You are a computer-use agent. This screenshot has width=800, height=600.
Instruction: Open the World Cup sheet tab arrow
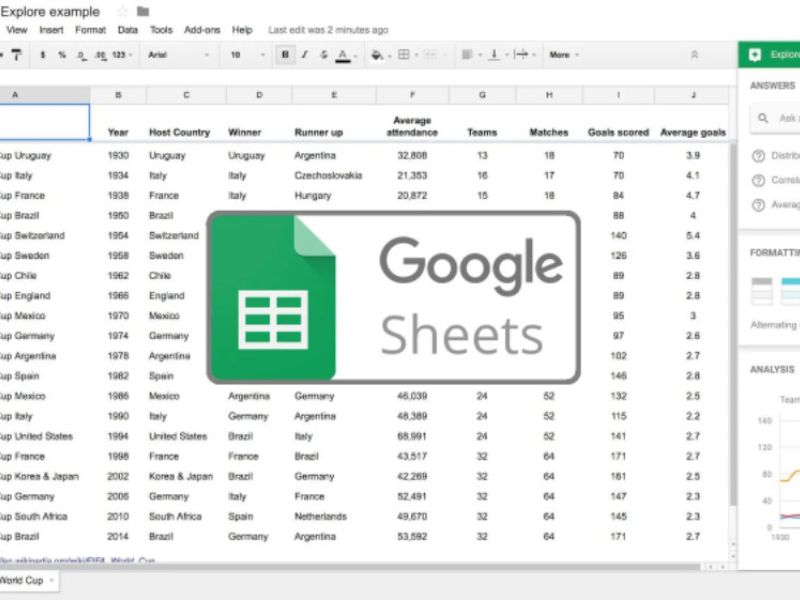point(52,580)
